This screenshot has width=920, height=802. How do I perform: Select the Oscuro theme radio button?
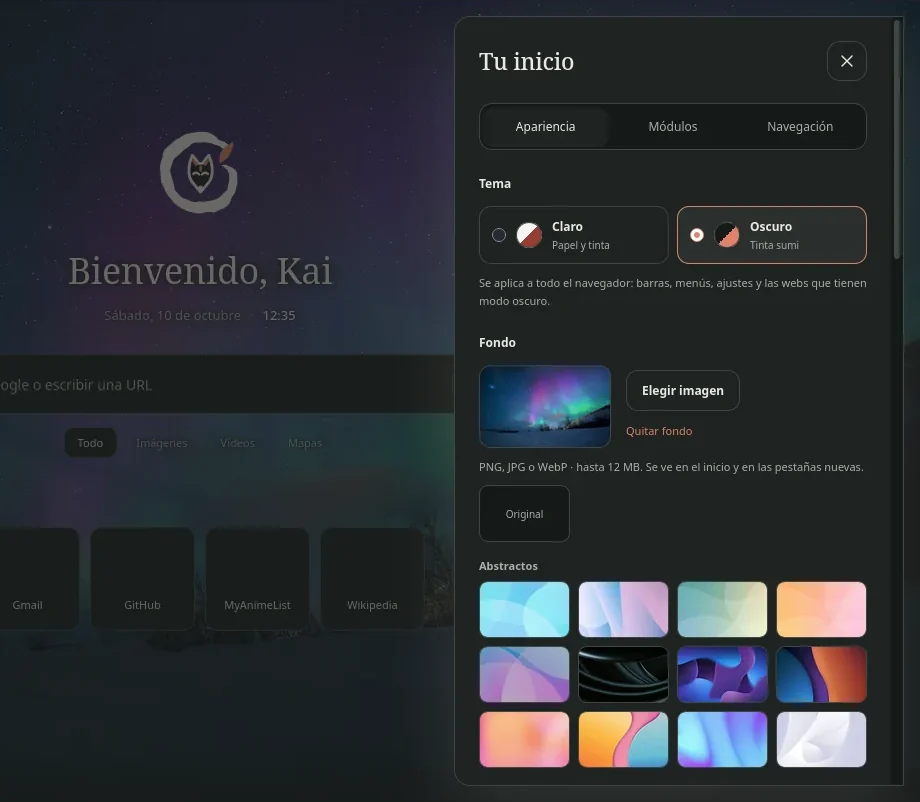696,235
